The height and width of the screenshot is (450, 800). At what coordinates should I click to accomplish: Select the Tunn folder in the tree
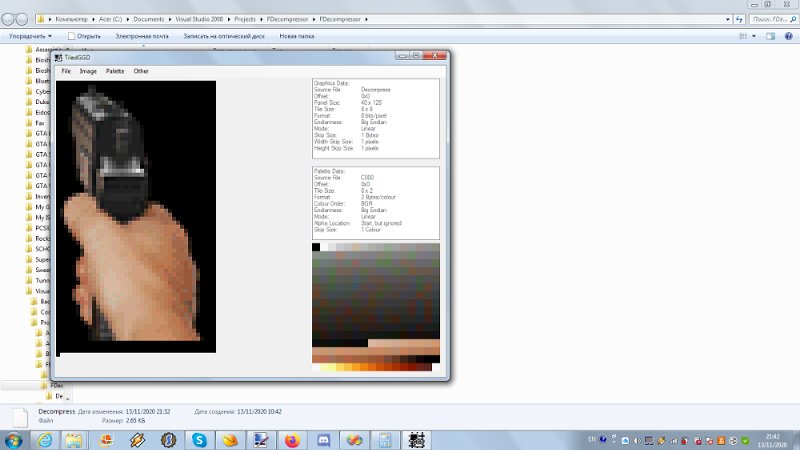coord(38,281)
